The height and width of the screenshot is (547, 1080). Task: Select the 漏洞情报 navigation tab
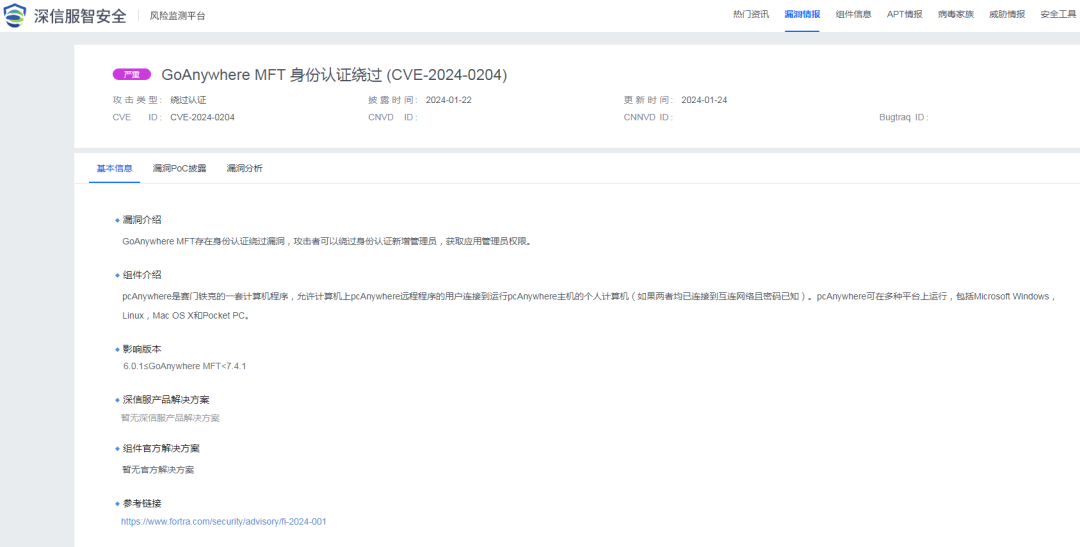(802, 14)
